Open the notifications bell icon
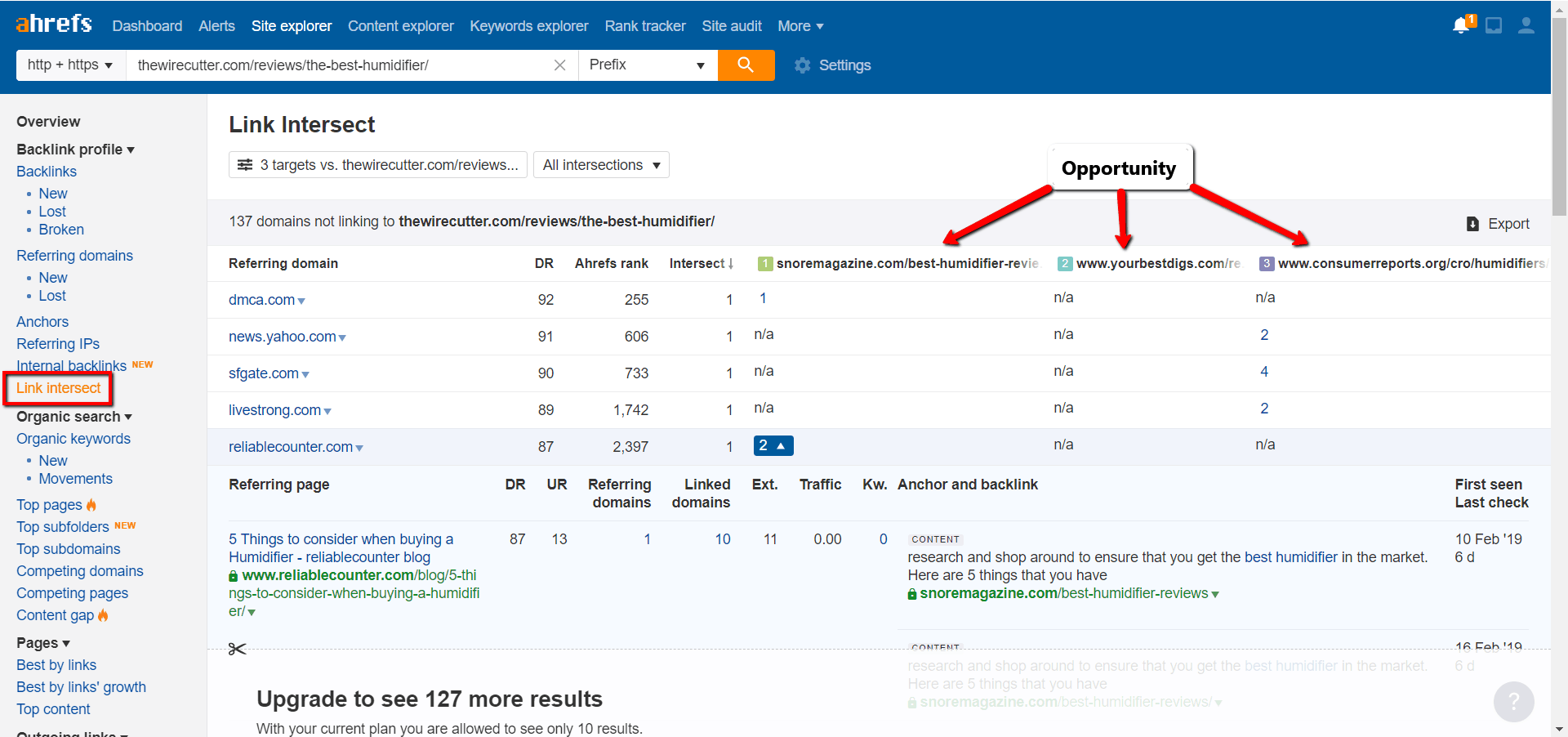Viewport: 1568px width, 737px height. pyautogui.click(x=1463, y=25)
